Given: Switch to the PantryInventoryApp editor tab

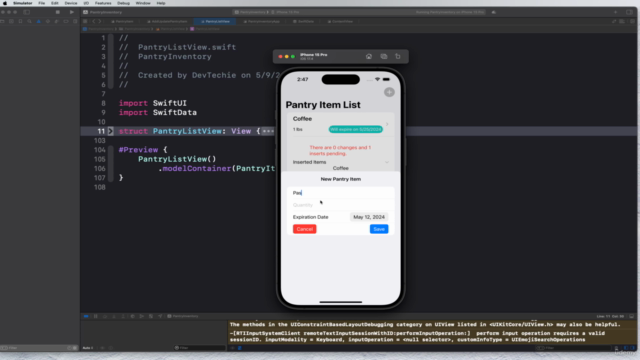Looking at the screenshot, I should [261, 21].
